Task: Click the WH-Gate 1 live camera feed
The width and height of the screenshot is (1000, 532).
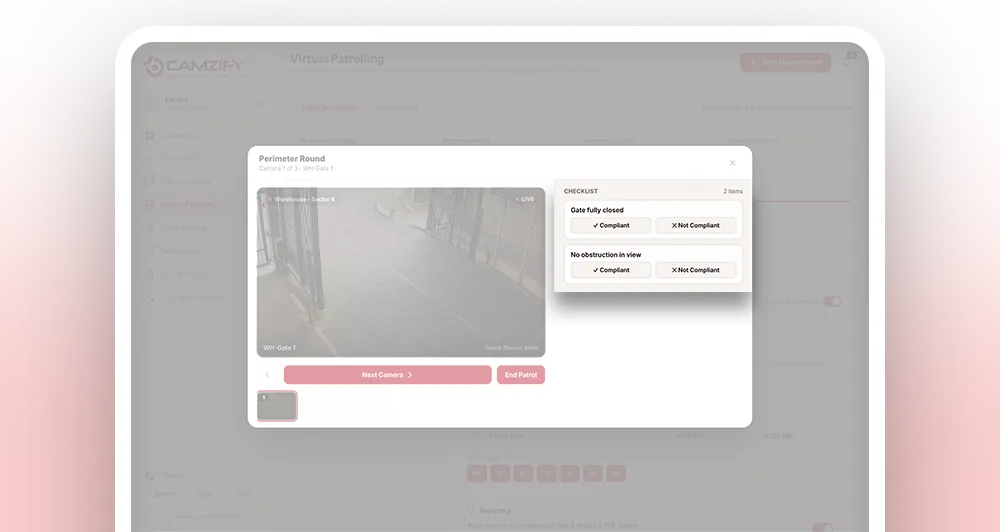Action: coord(401,272)
